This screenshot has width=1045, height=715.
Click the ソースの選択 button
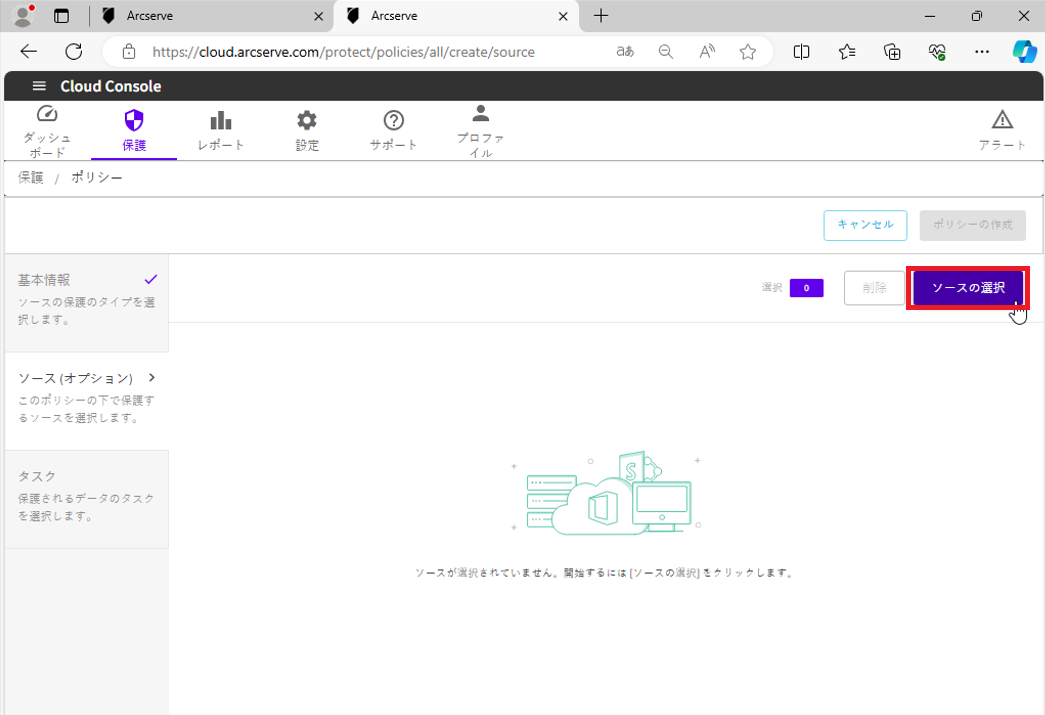click(968, 288)
